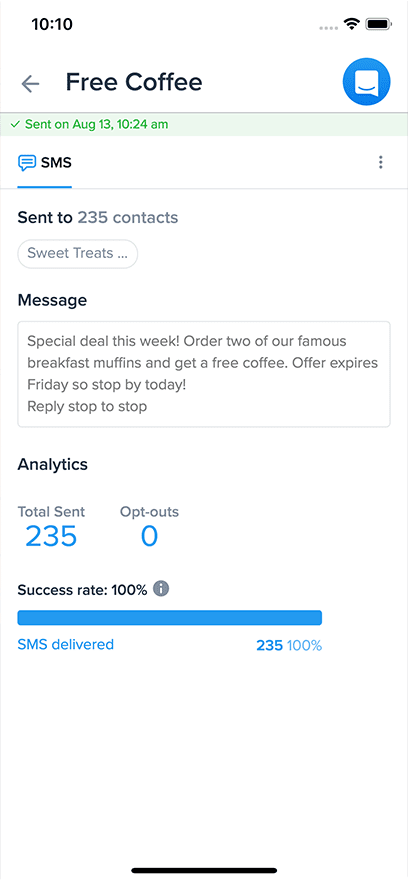Click the Free Coffee campaign title
This screenshot has height=884, width=408.
pos(134,82)
